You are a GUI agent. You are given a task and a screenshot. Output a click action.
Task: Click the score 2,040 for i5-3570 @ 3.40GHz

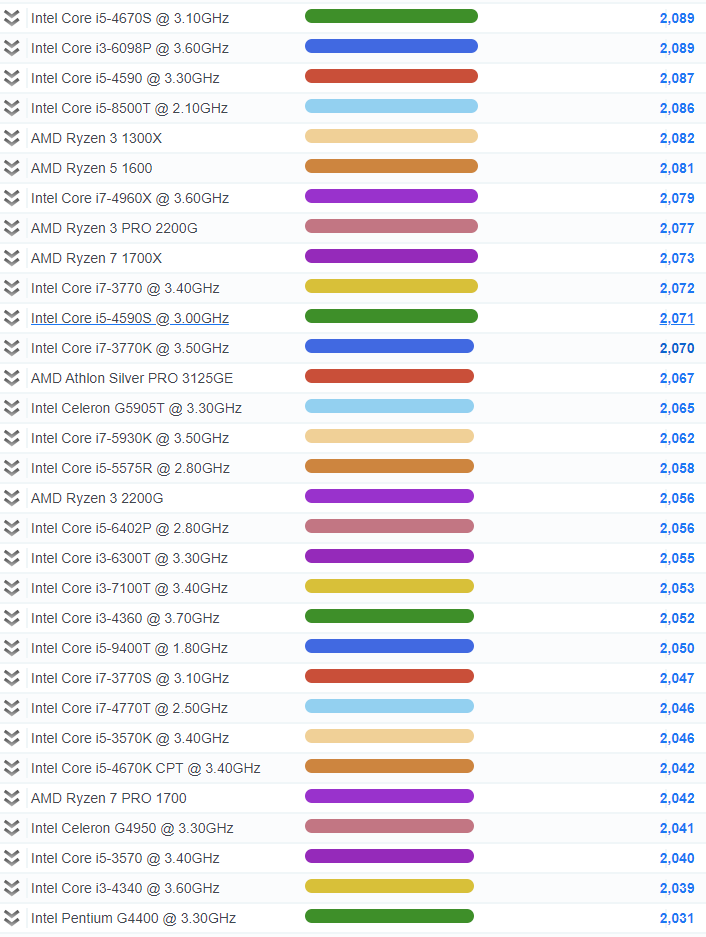pos(677,858)
